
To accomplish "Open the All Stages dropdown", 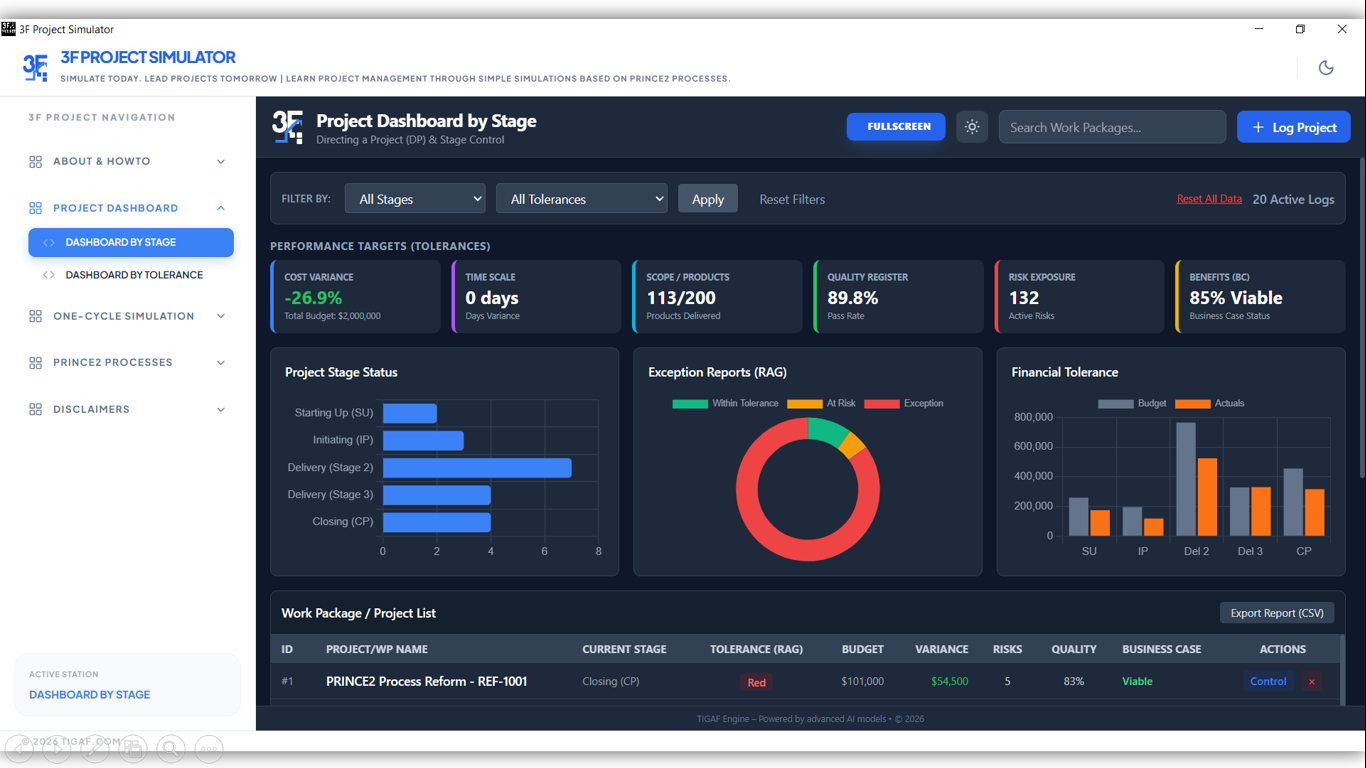I will 415,198.
